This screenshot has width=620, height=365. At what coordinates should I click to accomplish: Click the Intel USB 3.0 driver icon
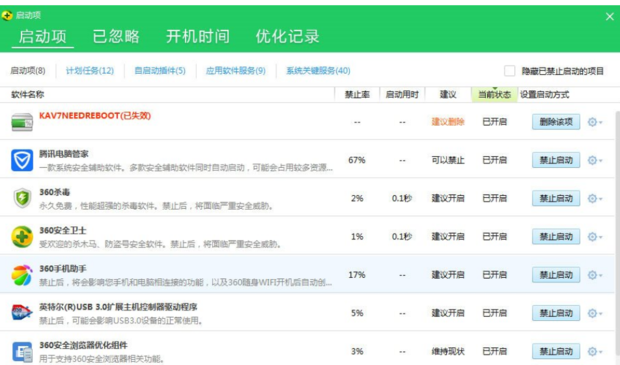(22, 312)
